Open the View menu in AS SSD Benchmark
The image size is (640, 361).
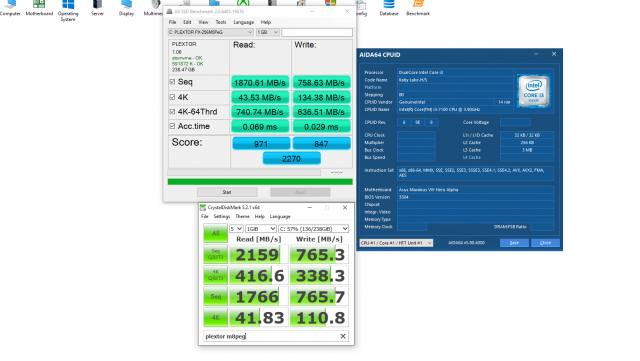[203, 22]
